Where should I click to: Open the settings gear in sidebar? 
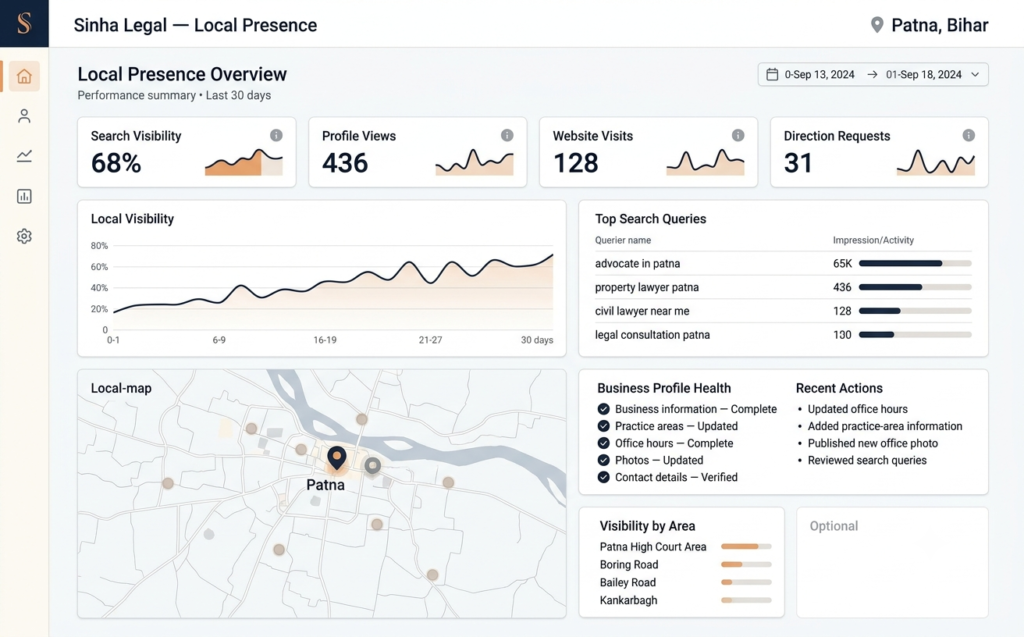24,236
